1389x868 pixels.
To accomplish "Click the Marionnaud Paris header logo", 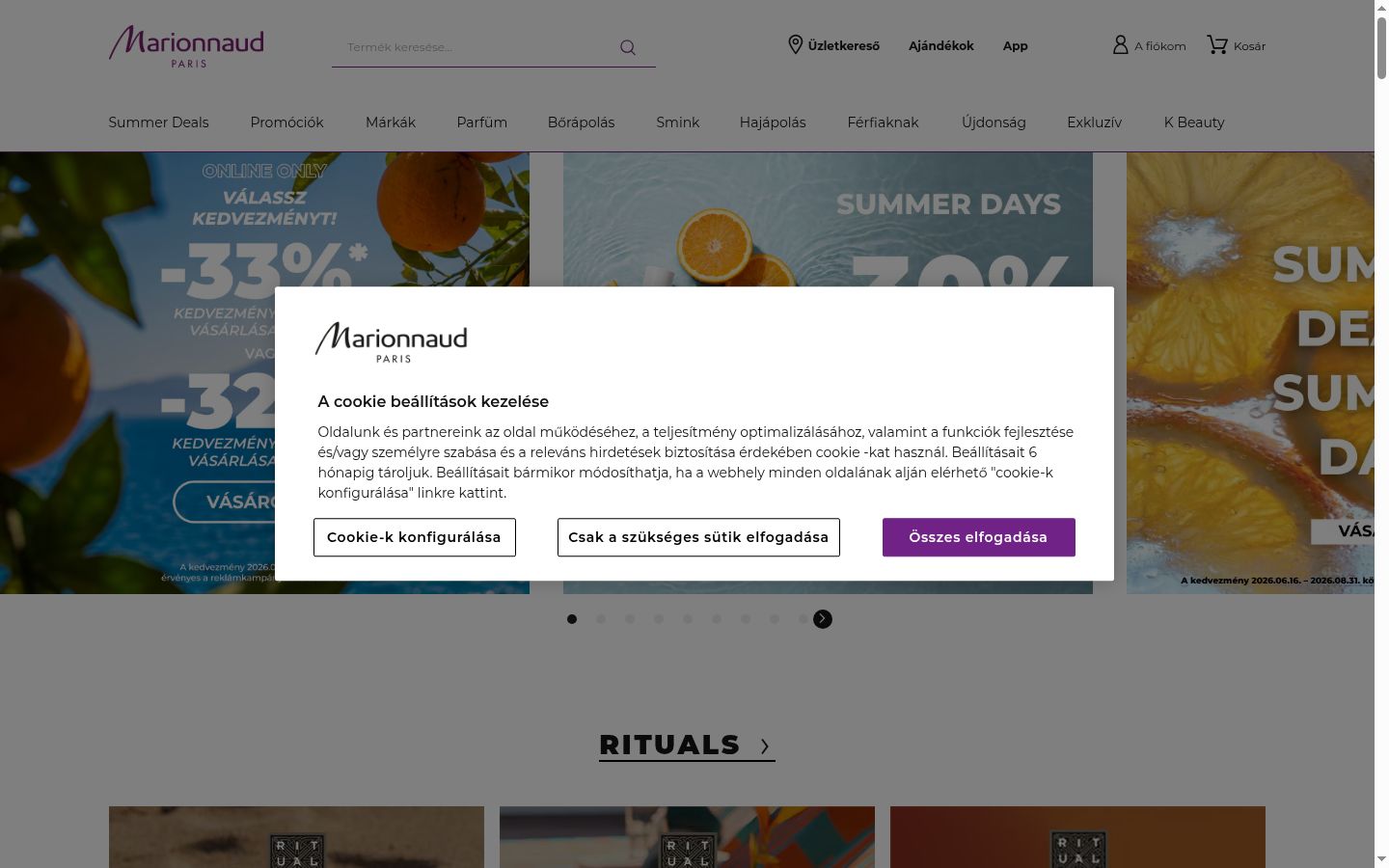I will 186,46.
